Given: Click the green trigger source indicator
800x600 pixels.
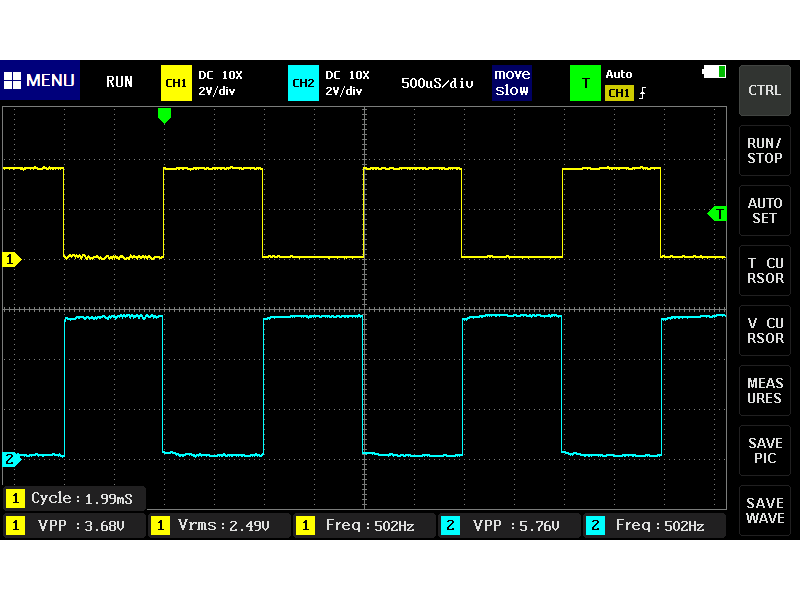Looking at the screenshot, I should pos(585,83).
